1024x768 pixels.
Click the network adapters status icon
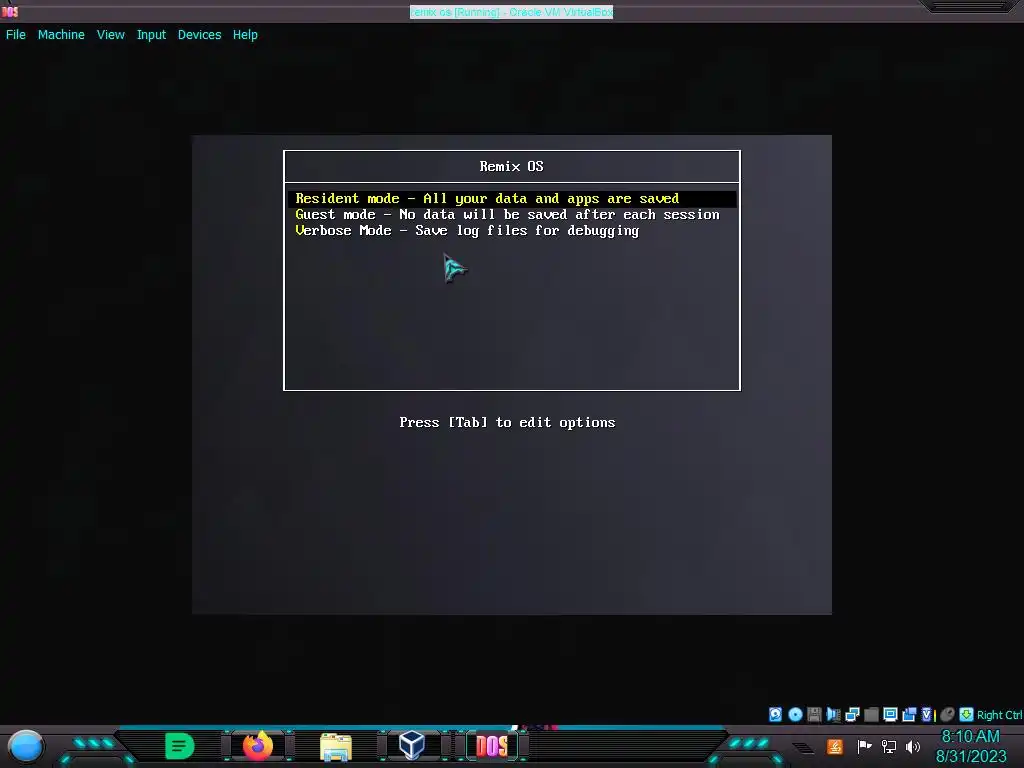point(852,714)
